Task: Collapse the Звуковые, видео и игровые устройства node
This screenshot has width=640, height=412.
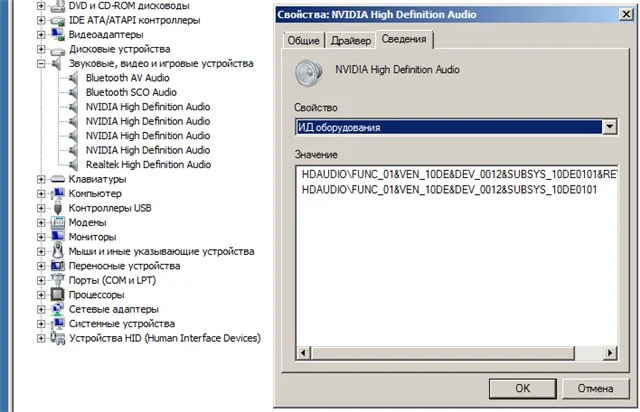Action: (41, 64)
